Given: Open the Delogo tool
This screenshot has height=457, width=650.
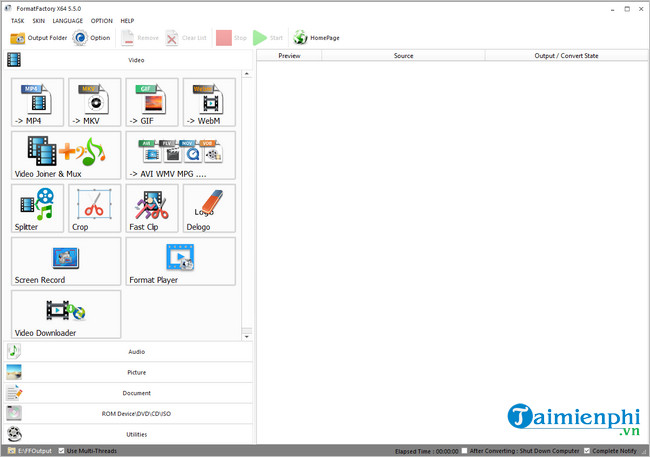Looking at the screenshot, I should click(209, 208).
